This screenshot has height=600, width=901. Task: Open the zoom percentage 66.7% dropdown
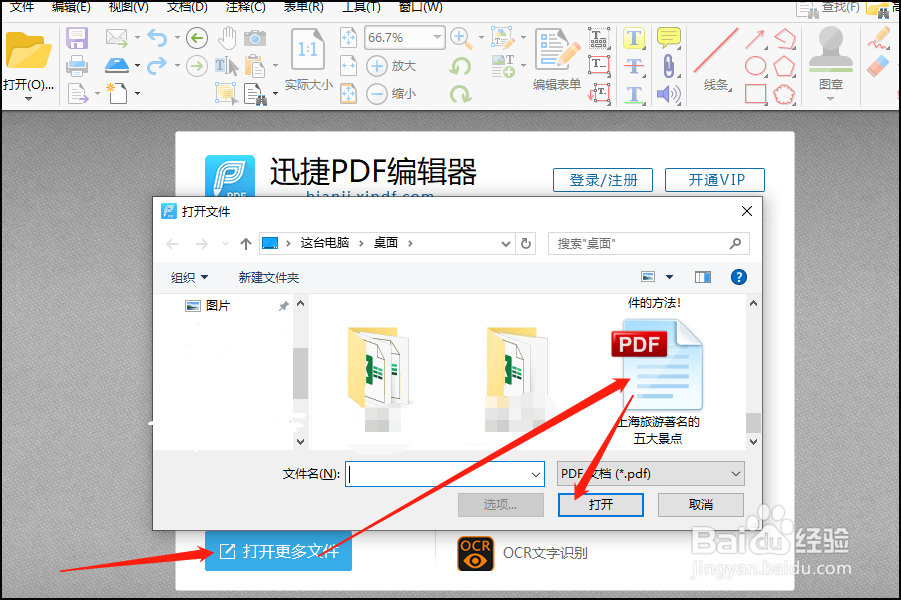[437, 37]
